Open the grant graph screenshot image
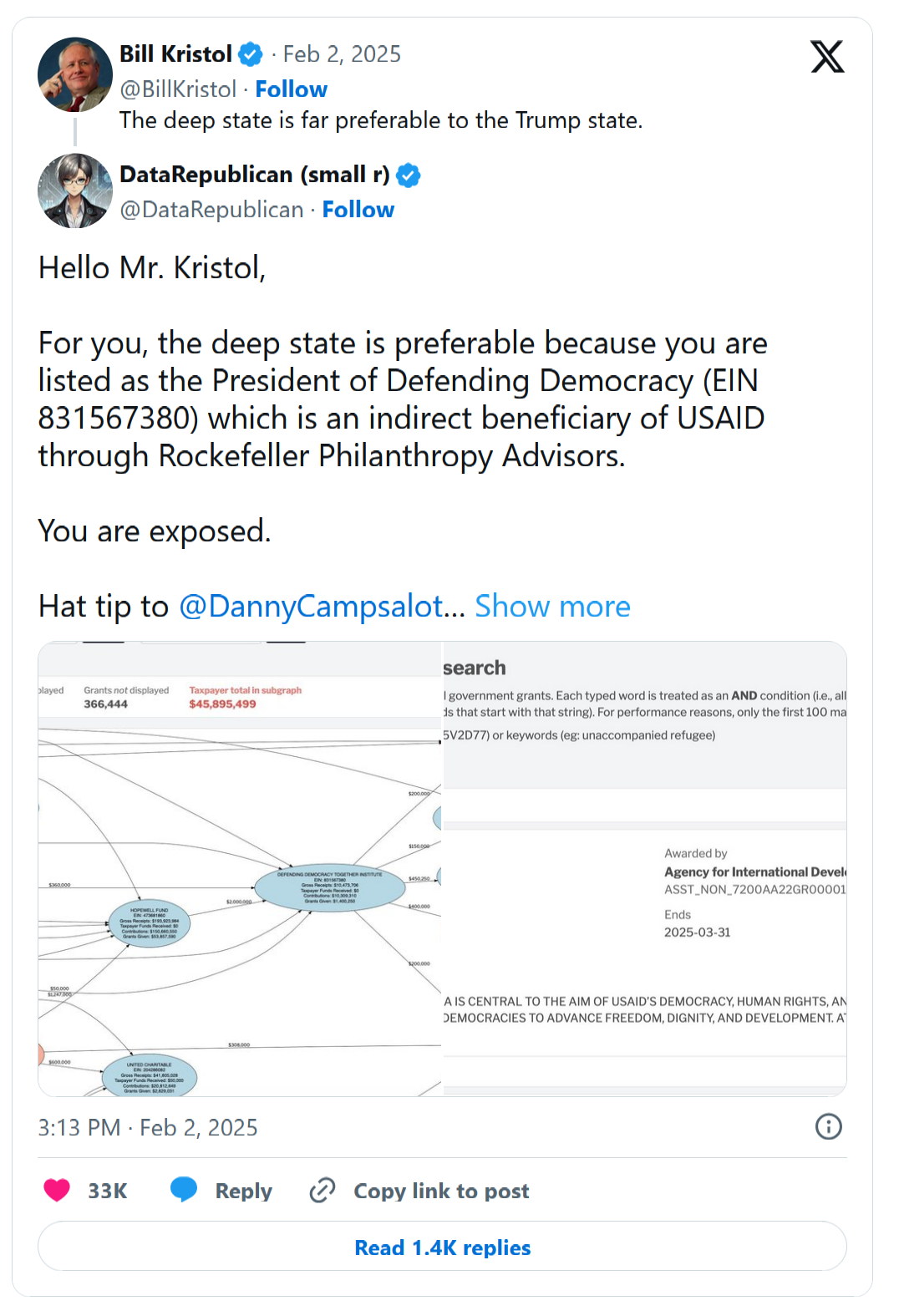 (x=442, y=869)
